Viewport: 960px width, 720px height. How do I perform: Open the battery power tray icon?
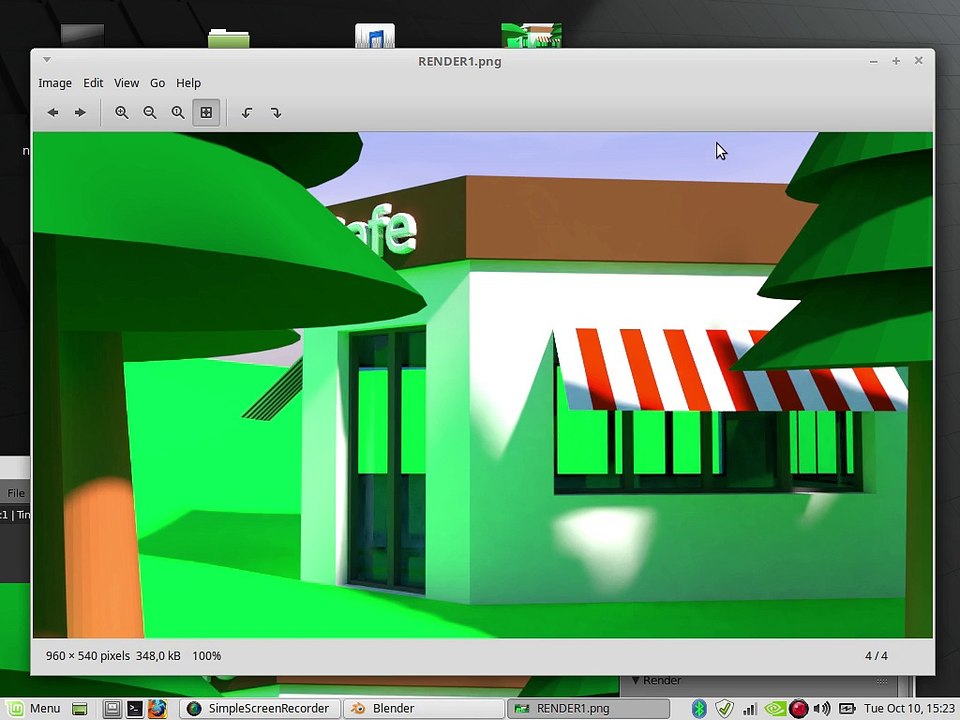coord(847,709)
